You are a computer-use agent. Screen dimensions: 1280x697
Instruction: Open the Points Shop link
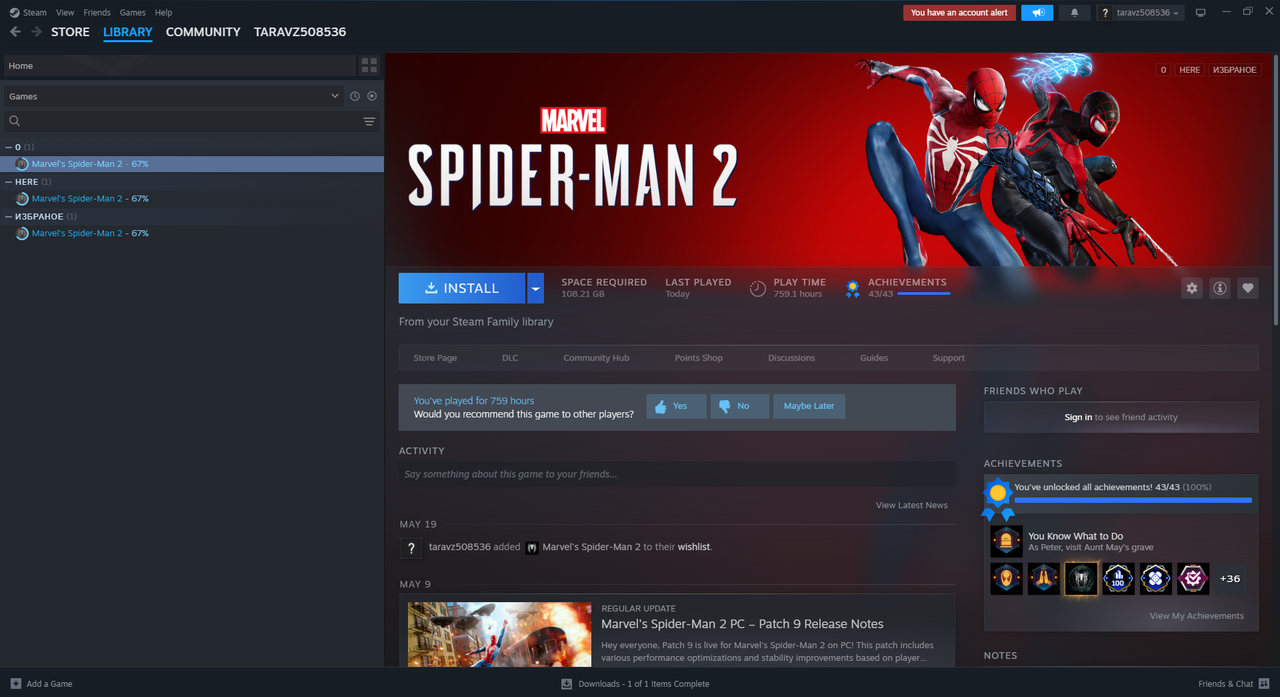698,358
